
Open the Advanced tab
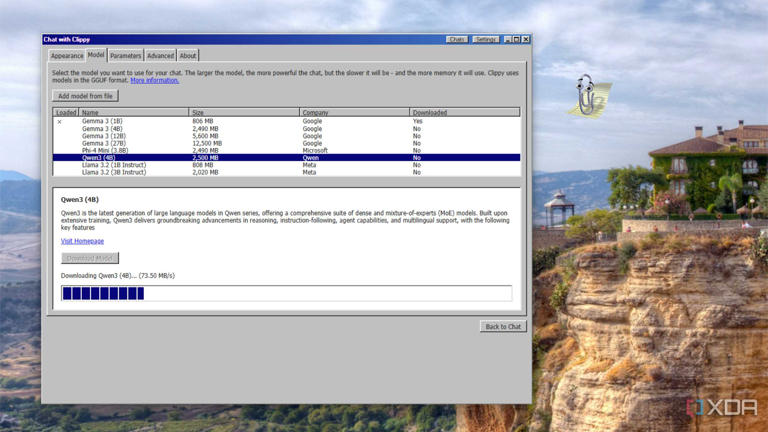[x=160, y=56]
